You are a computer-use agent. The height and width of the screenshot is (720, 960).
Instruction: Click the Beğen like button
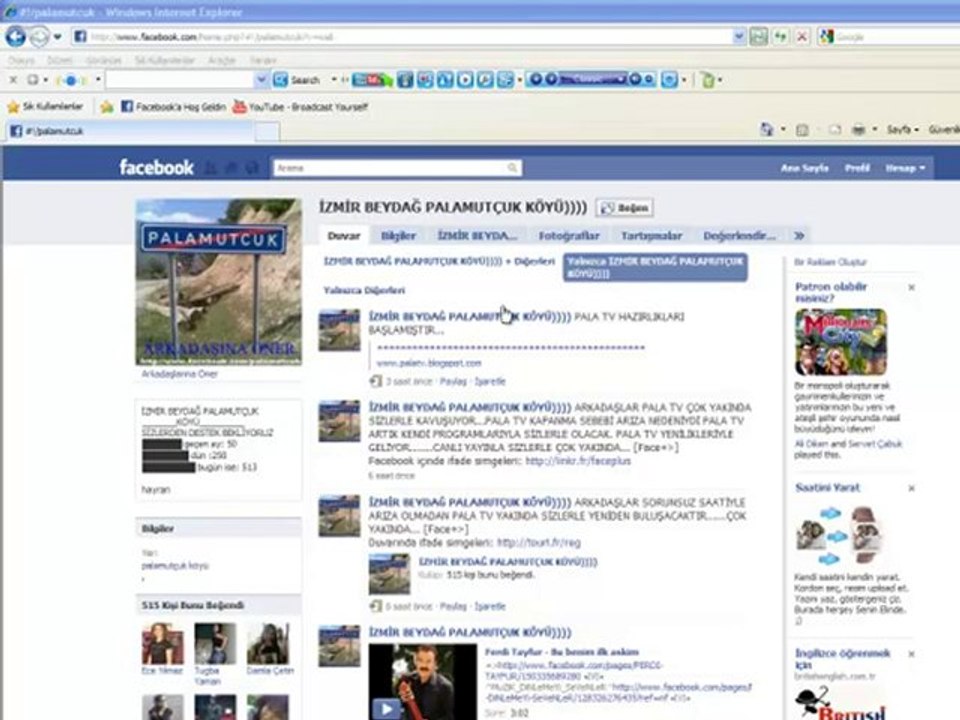pyautogui.click(x=624, y=208)
